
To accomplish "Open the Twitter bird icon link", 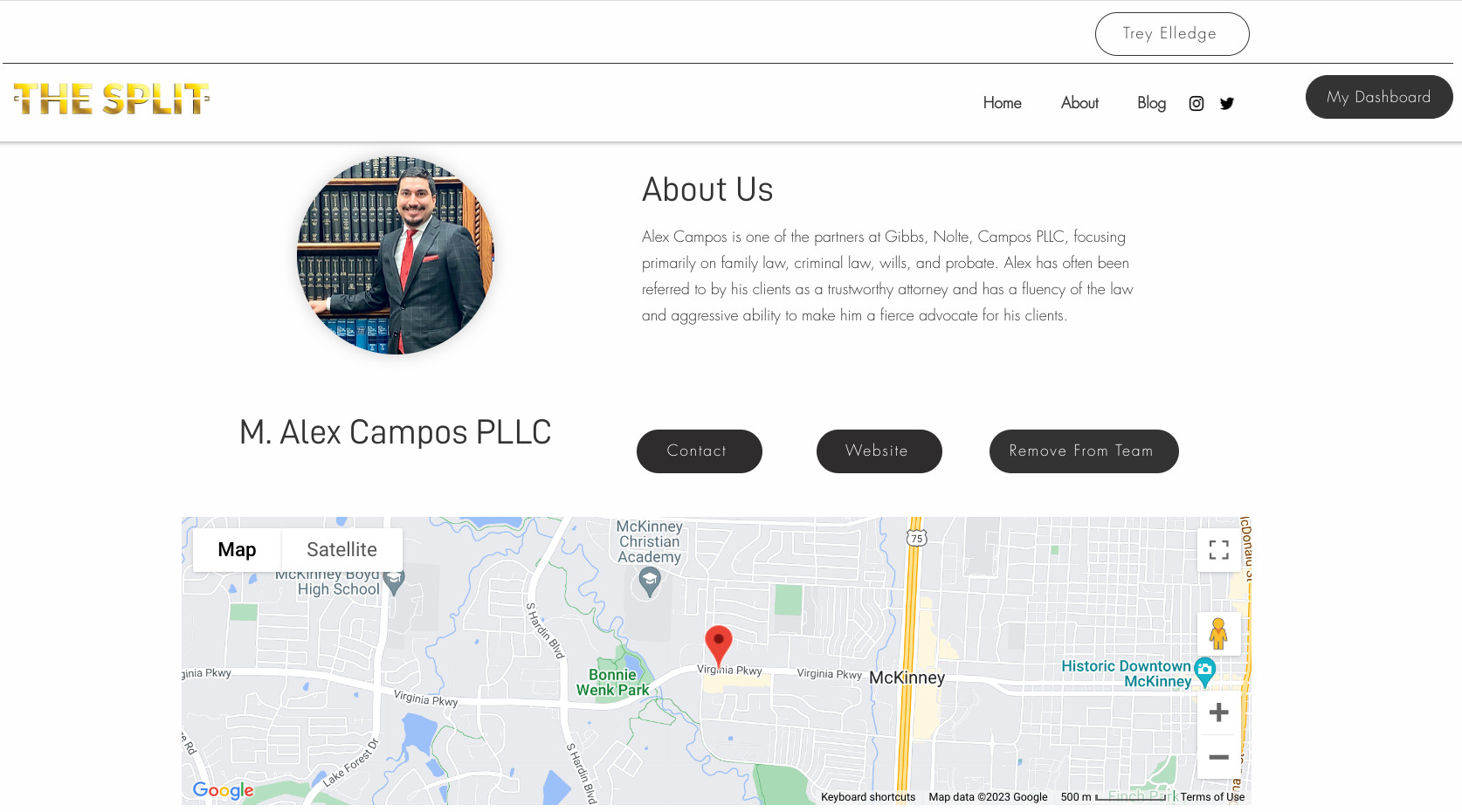I will pyautogui.click(x=1227, y=104).
